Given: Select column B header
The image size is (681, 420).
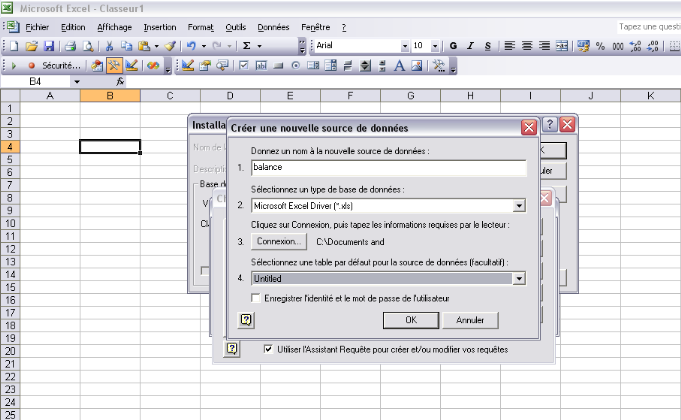Looking at the screenshot, I should (110, 96).
